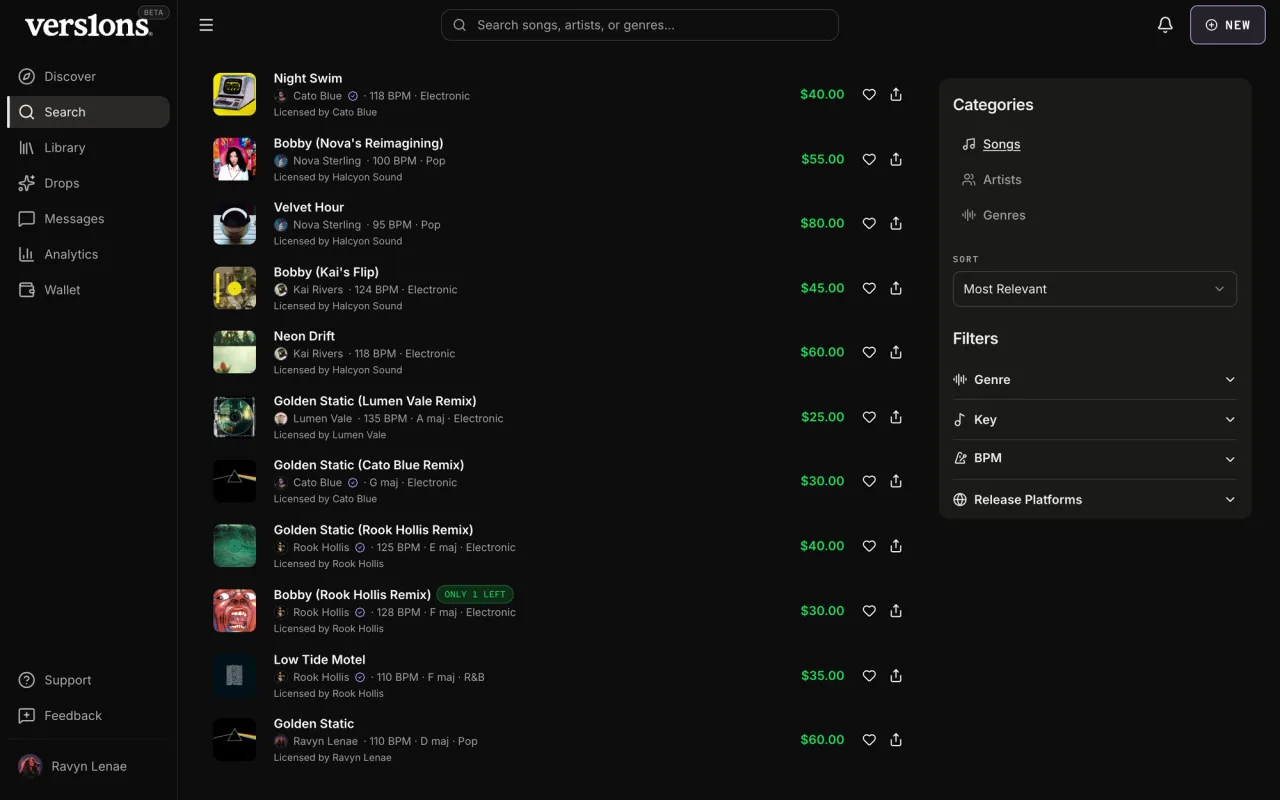
Task: Share Golden Static (Lumen Vale Remix)
Action: tap(896, 417)
